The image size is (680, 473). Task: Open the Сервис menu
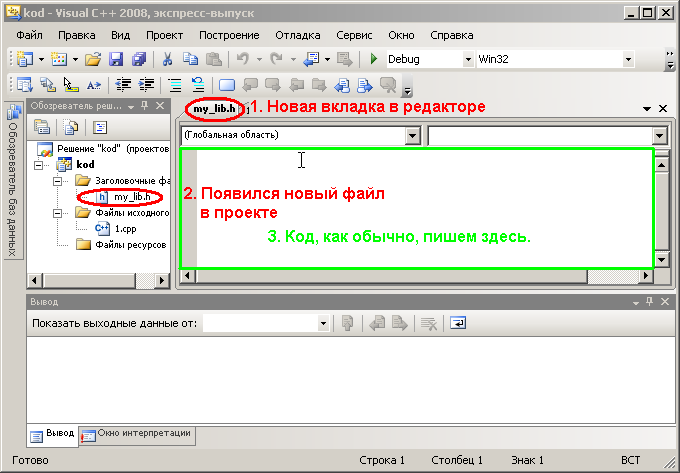(x=354, y=35)
